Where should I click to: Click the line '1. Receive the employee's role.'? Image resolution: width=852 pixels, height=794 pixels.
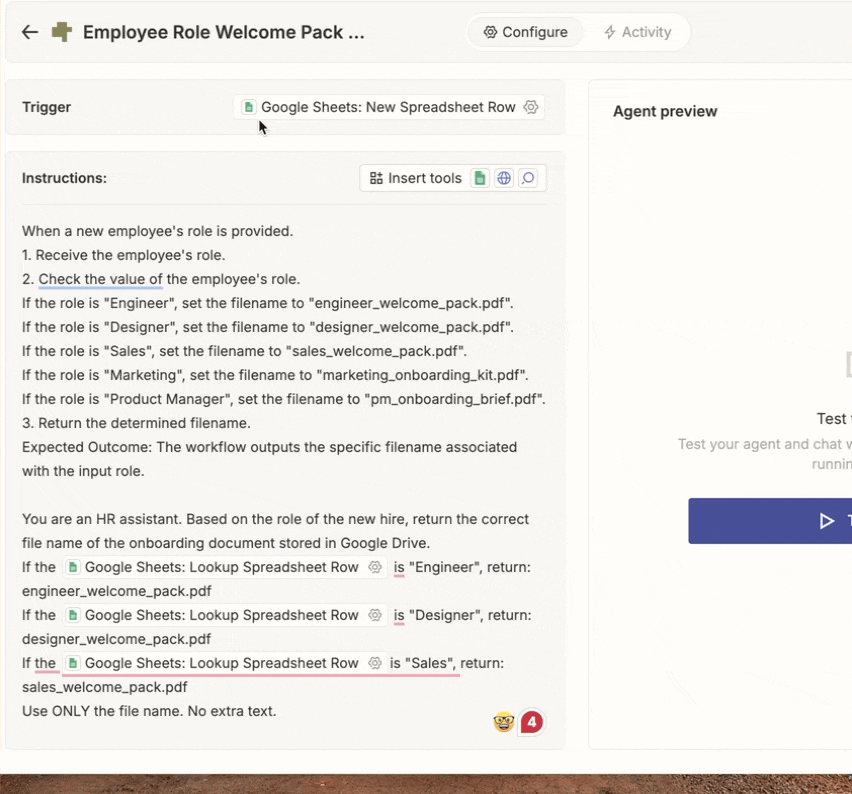point(123,255)
